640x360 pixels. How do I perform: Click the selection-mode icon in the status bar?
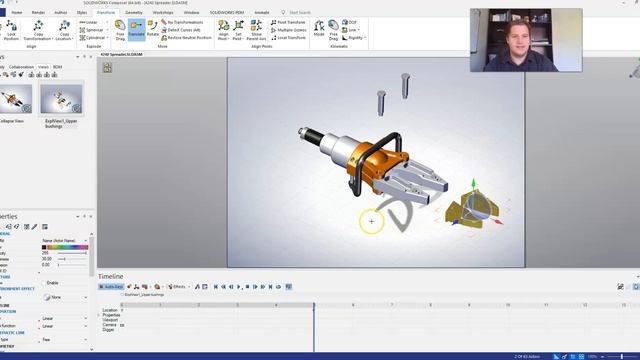556,356
